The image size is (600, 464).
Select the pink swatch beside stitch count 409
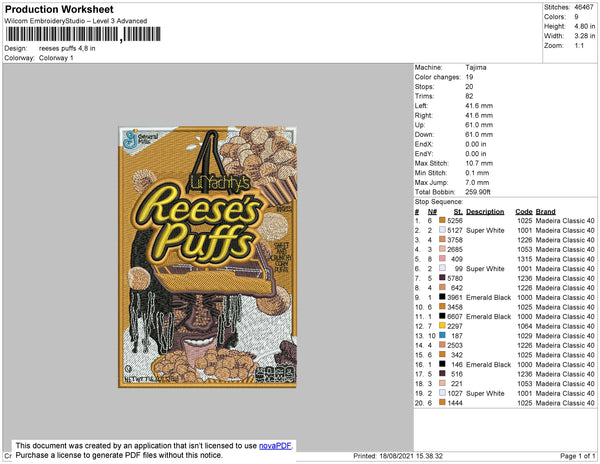coord(442,259)
